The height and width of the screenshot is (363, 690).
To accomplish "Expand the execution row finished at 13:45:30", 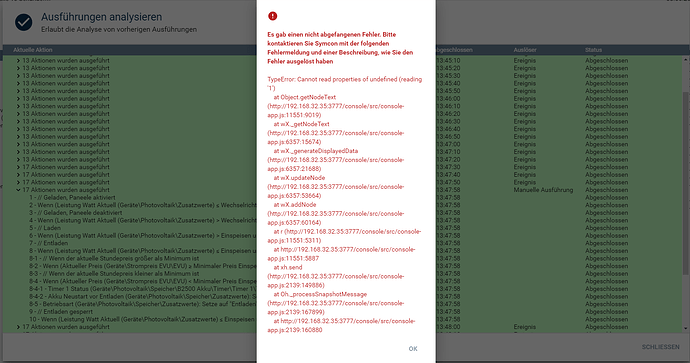I will coord(18,76).
